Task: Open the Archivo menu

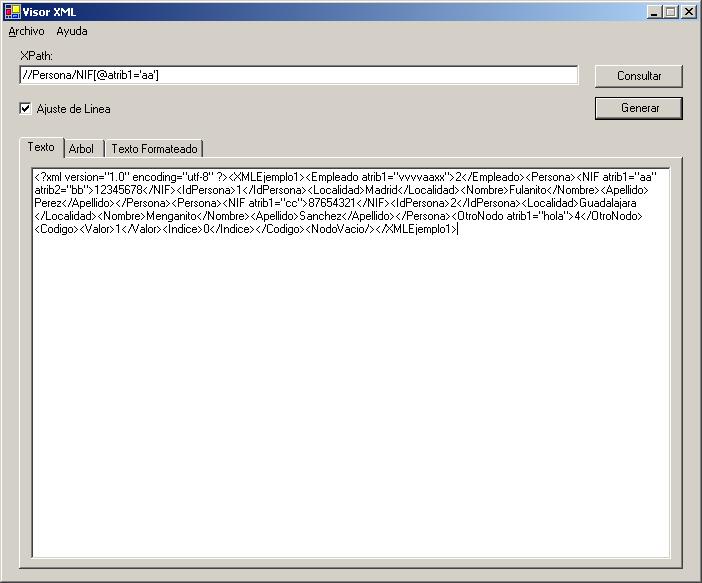Action: (26, 31)
